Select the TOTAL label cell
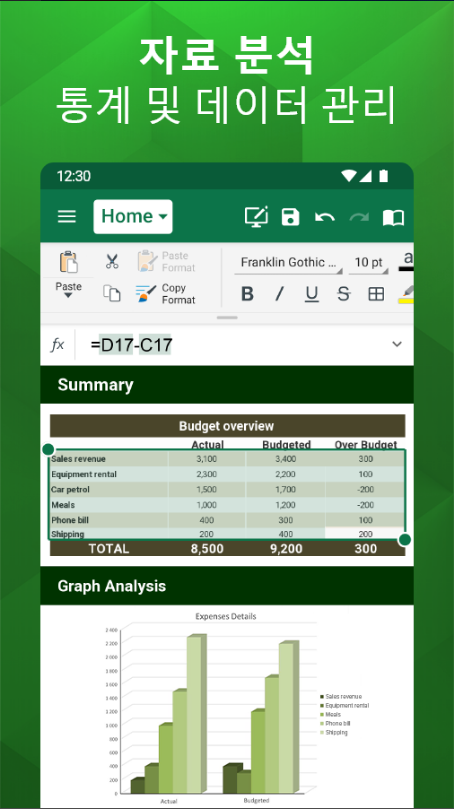Viewport: 454px width, 809px height. 109,548
